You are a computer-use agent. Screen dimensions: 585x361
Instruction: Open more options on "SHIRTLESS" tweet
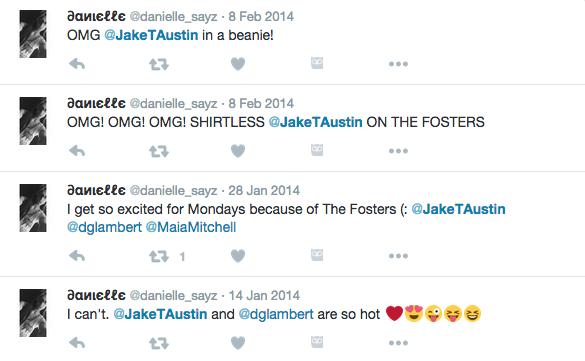click(x=398, y=151)
